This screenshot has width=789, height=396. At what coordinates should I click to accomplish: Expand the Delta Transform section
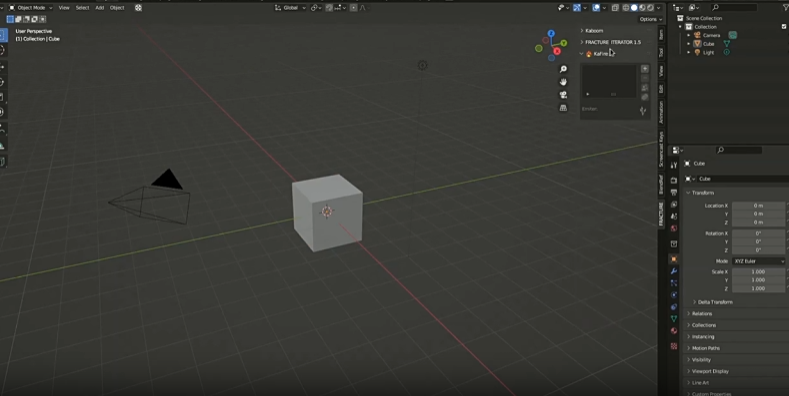click(x=715, y=302)
